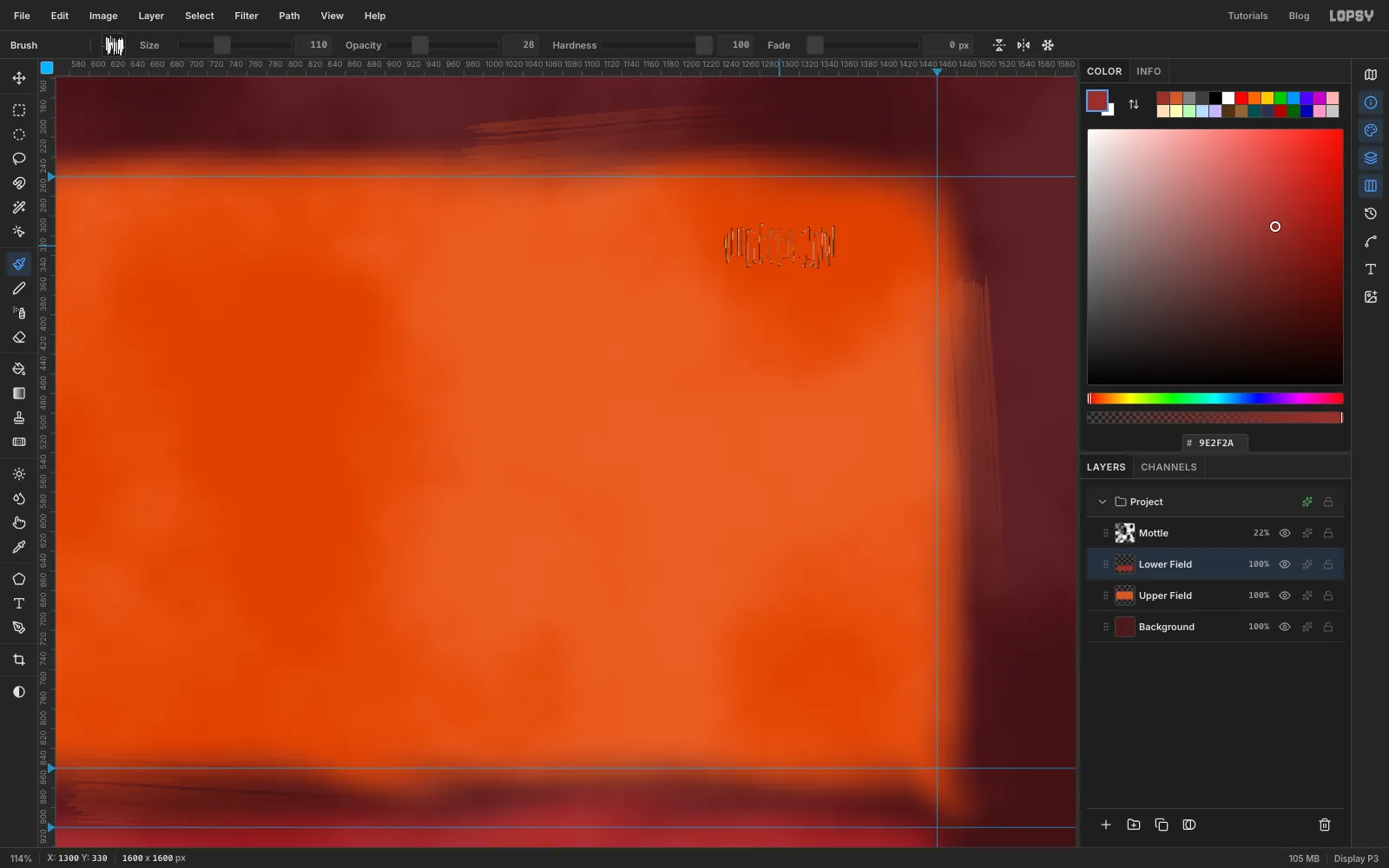
Task: Toggle the Color palette panel icon
Action: [1371, 130]
